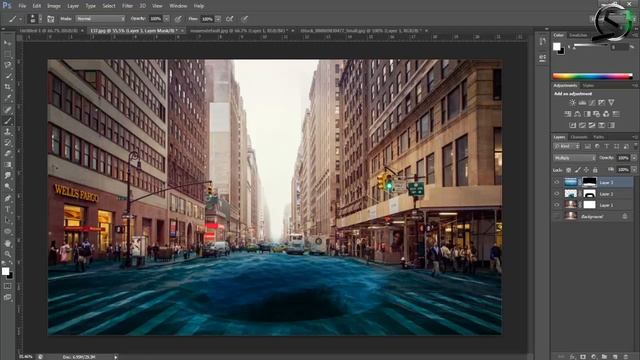Open the tool preset picker arrow
Image resolution: width=640 pixels, height=360 pixels.
coord(20,19)
